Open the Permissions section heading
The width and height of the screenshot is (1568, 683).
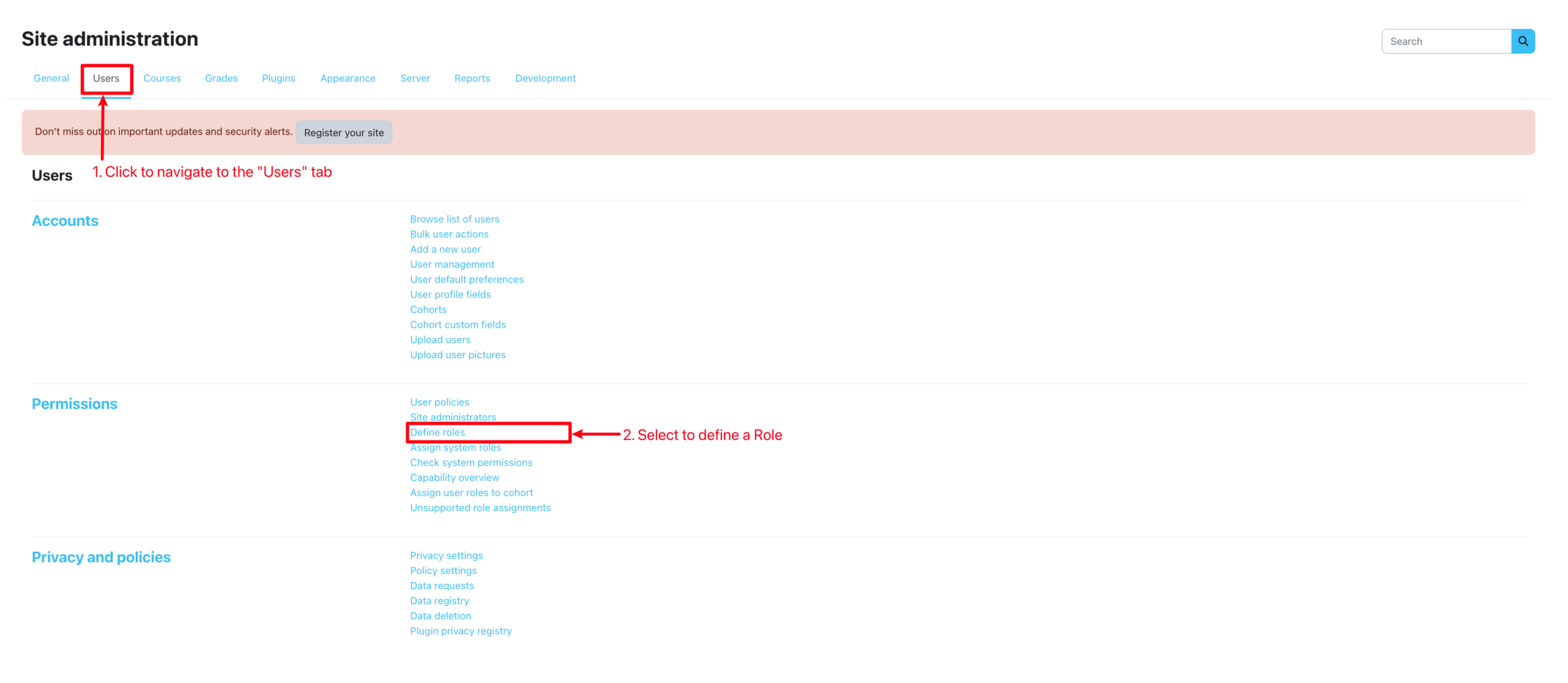coord(74,404)
